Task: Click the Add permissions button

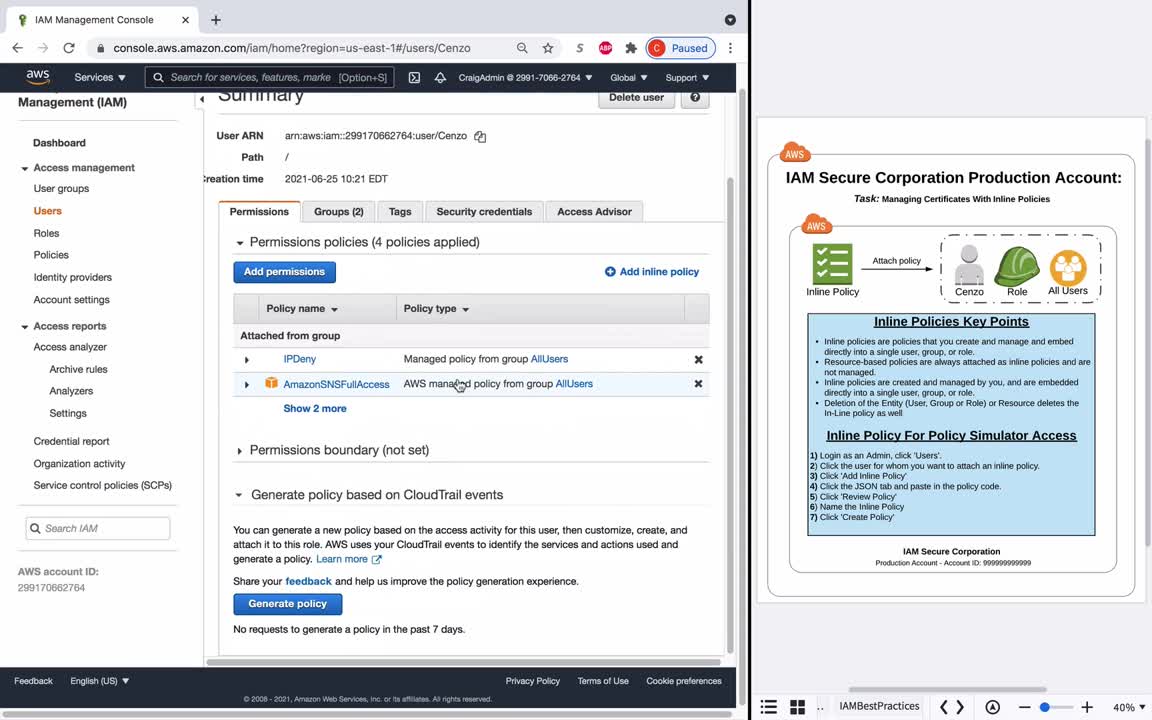Action: point(284,272)
